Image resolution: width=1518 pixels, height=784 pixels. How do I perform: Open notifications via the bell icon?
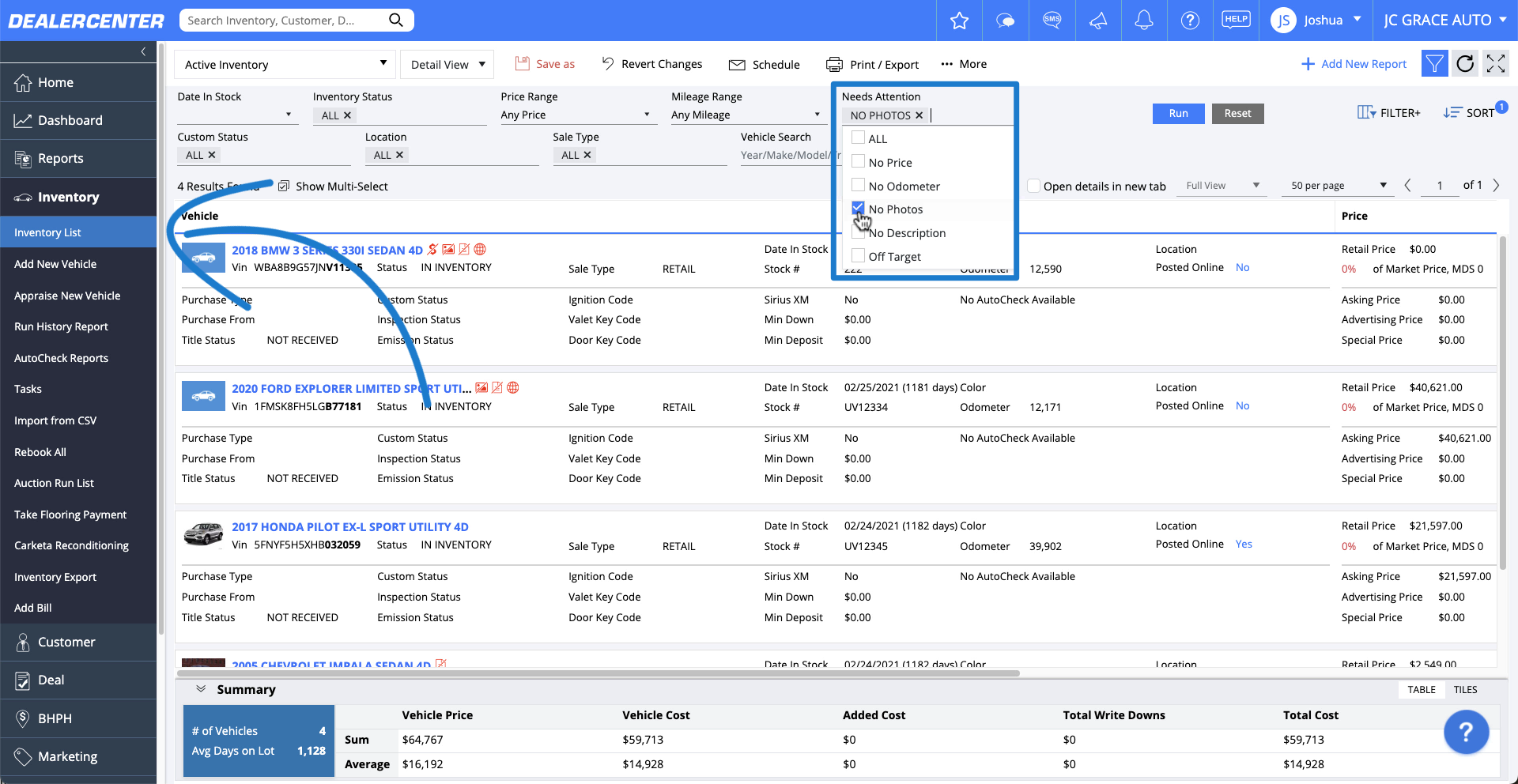tap(1144, 20)
